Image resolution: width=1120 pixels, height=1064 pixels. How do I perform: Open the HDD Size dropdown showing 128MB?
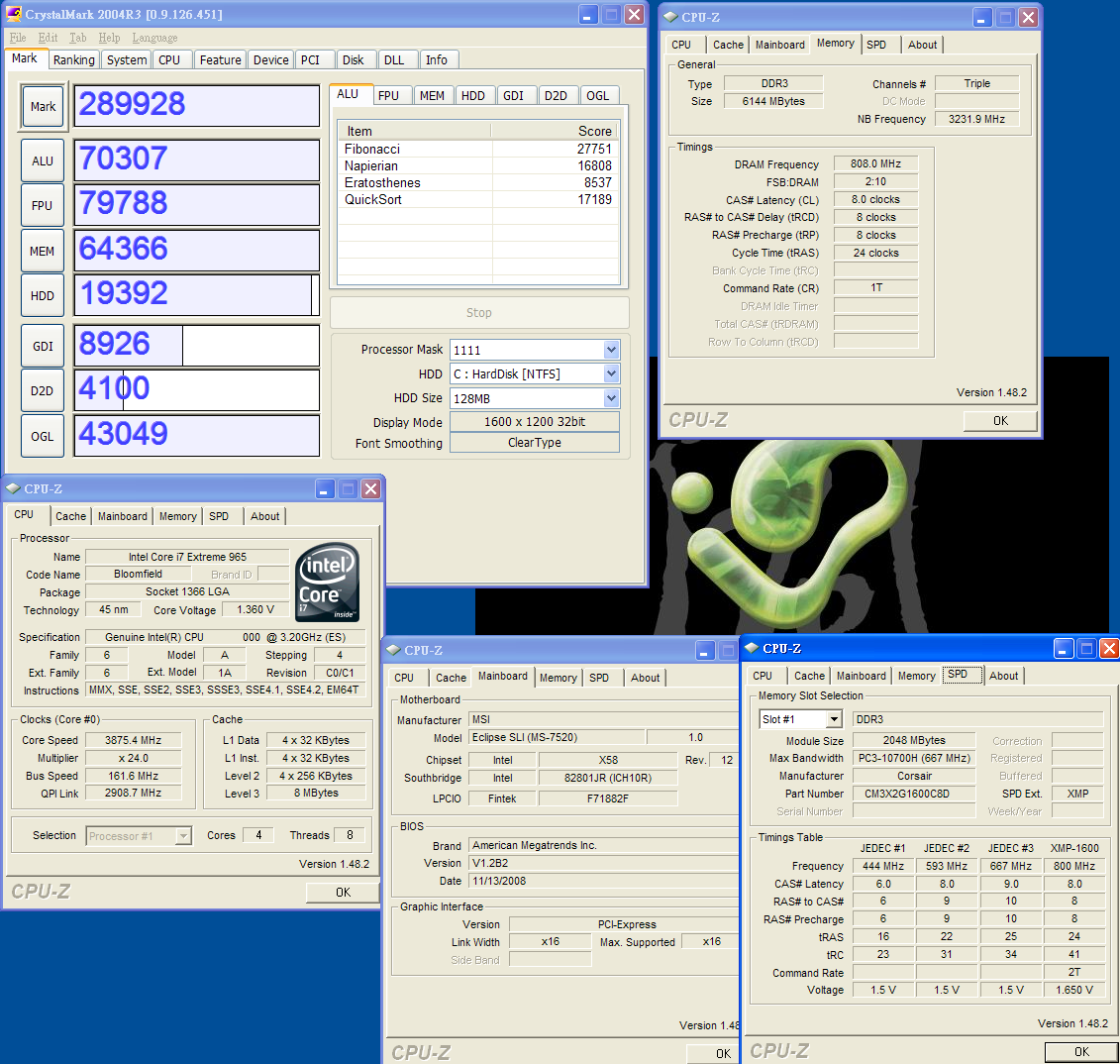coord(611,398)
